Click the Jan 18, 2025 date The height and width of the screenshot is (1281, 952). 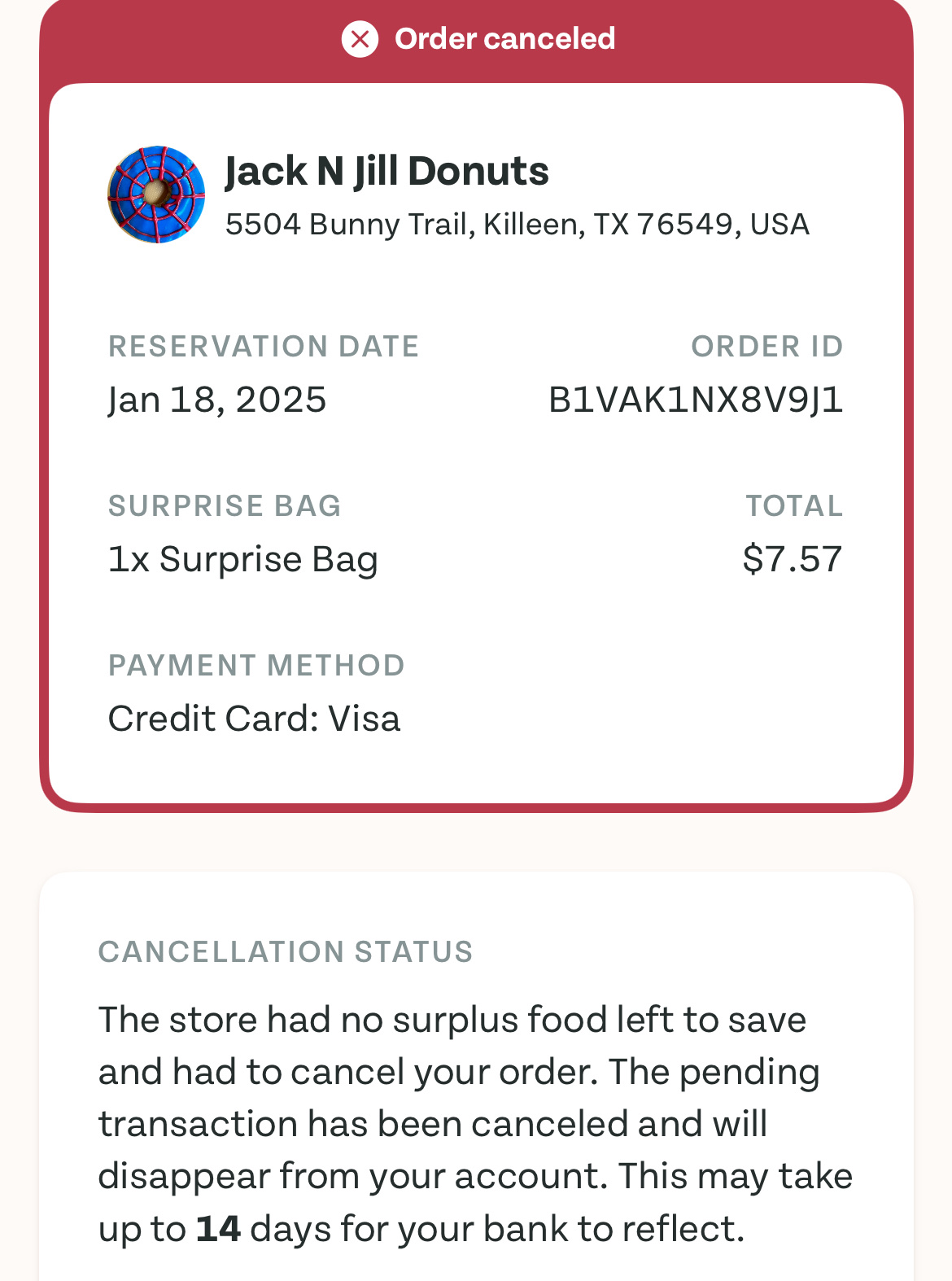point(217,400)
